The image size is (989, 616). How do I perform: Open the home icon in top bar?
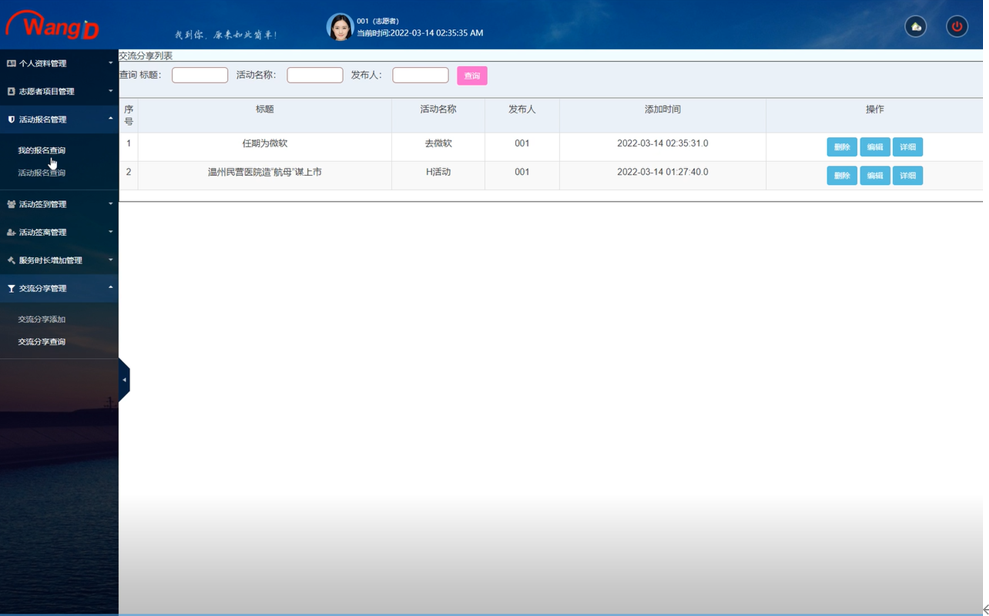[x=915, y=26]
